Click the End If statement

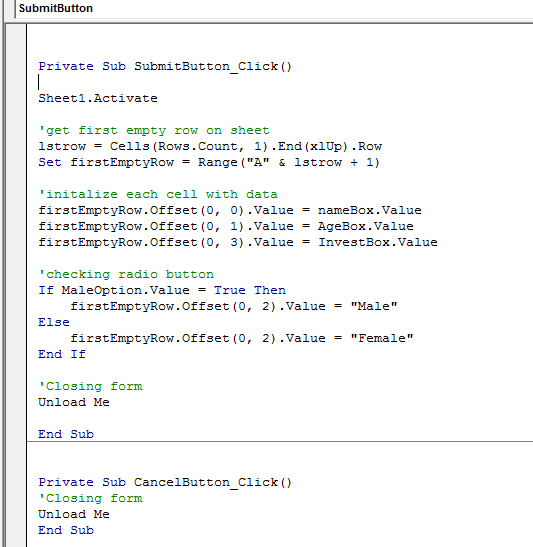tap(62, 354)
